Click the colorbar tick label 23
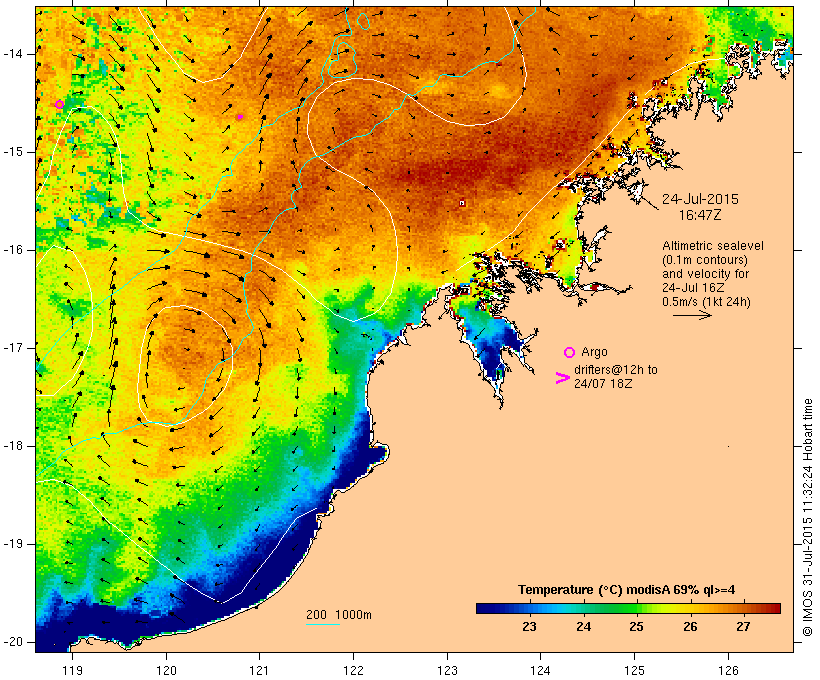The height and width of the screenshot is (680, 820). coord(529,627)
